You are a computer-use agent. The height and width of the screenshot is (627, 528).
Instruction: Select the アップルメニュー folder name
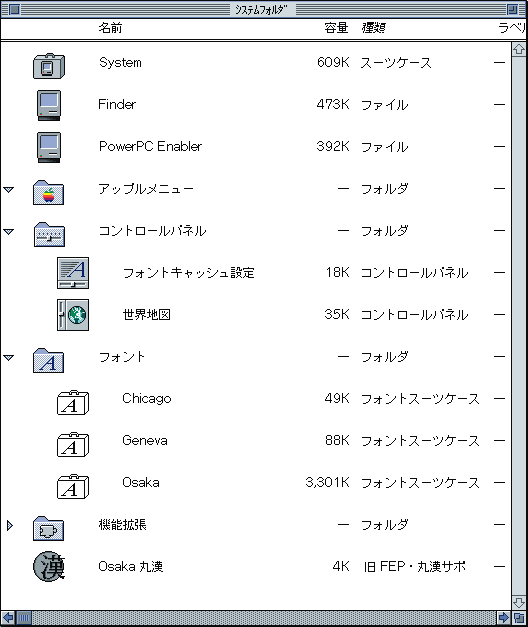(146, 189)
